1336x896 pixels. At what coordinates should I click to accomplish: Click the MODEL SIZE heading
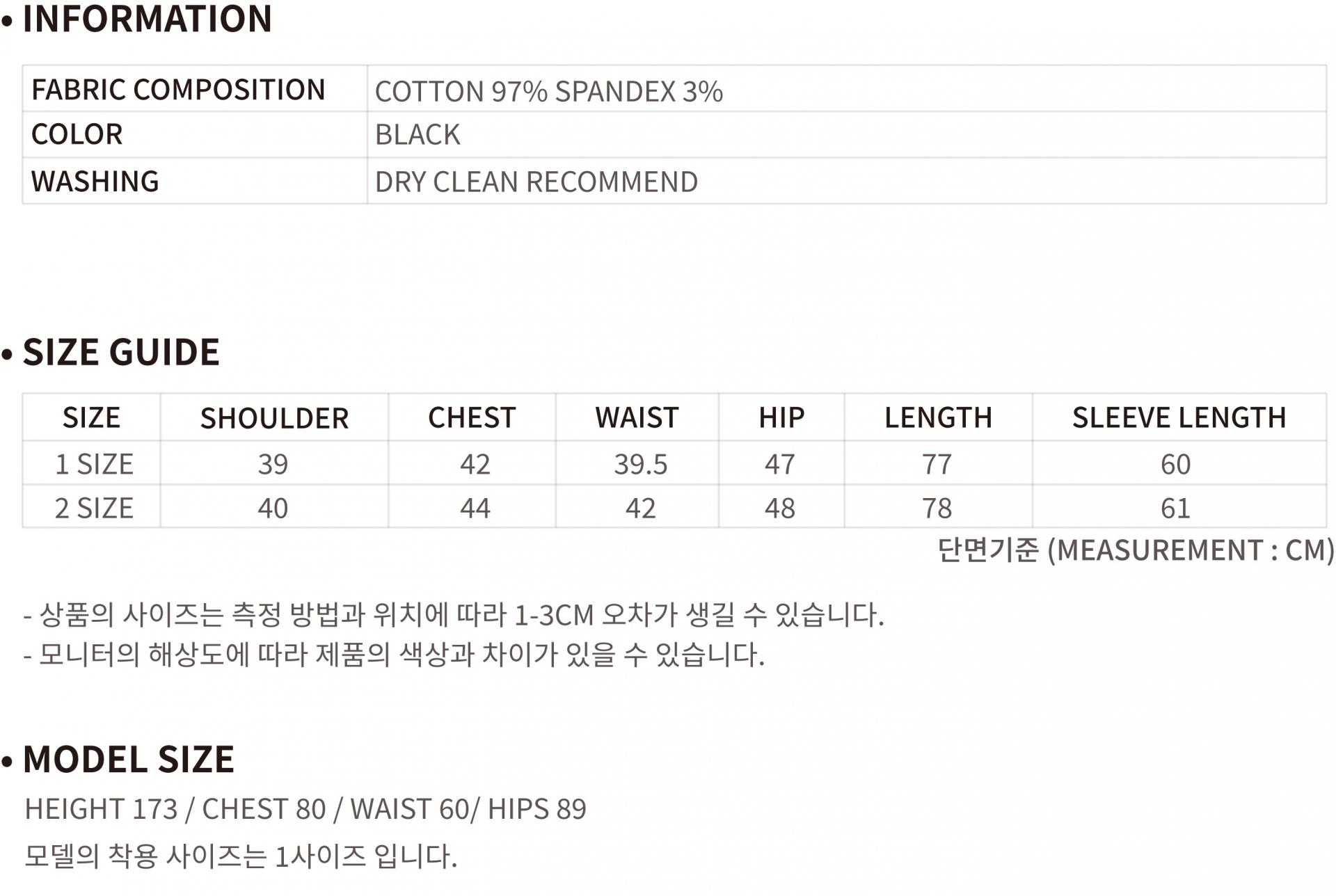point(129,759)
